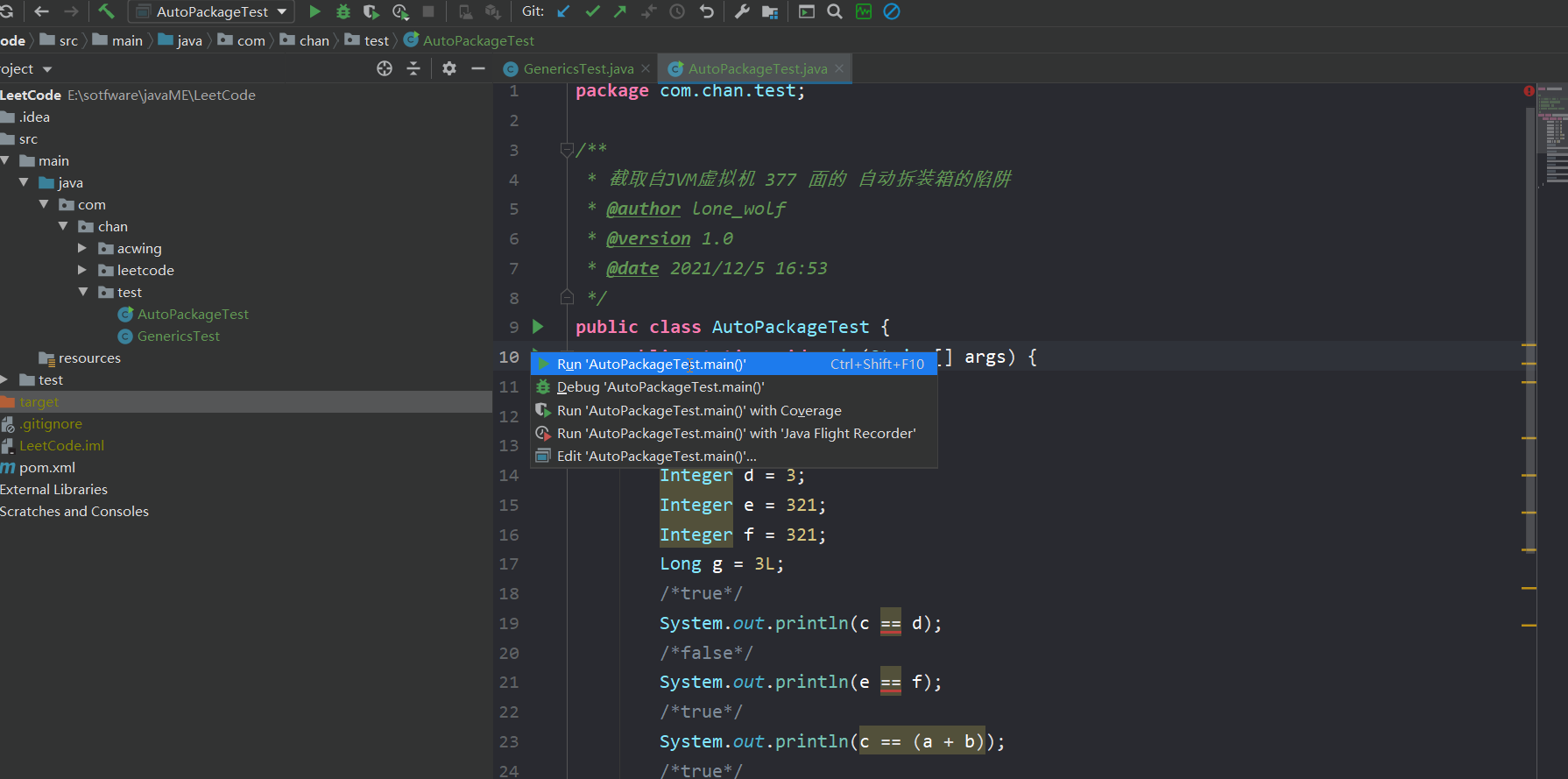Click the Stop square button
This screenshot has width=1568, height=779.
(x=428, y=11)
